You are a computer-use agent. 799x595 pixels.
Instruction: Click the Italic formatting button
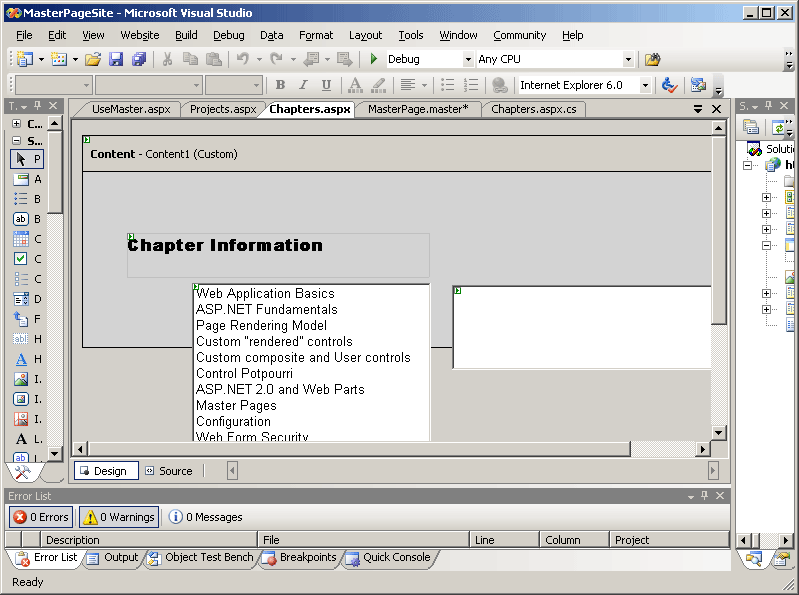point(304,86)
